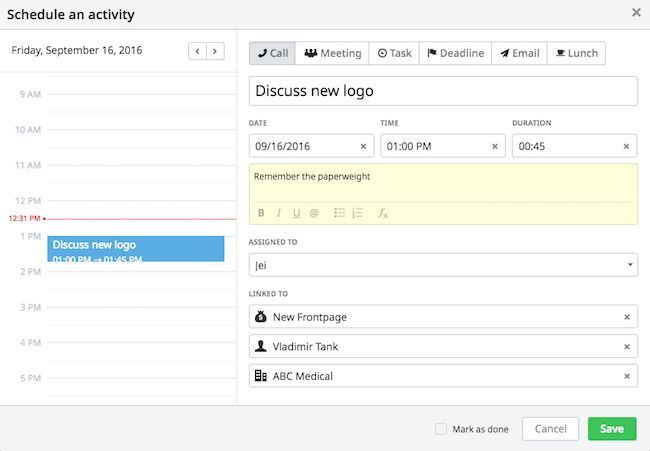The image size is (650, 451).
Task: Click the ABC Medical organization field
Action: [443, 376]
